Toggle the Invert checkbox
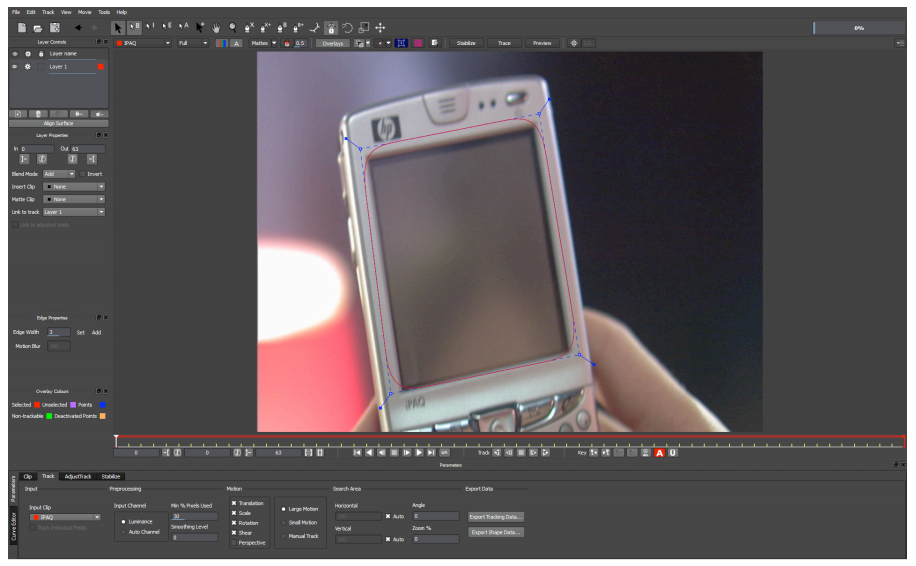 point(82,174)
